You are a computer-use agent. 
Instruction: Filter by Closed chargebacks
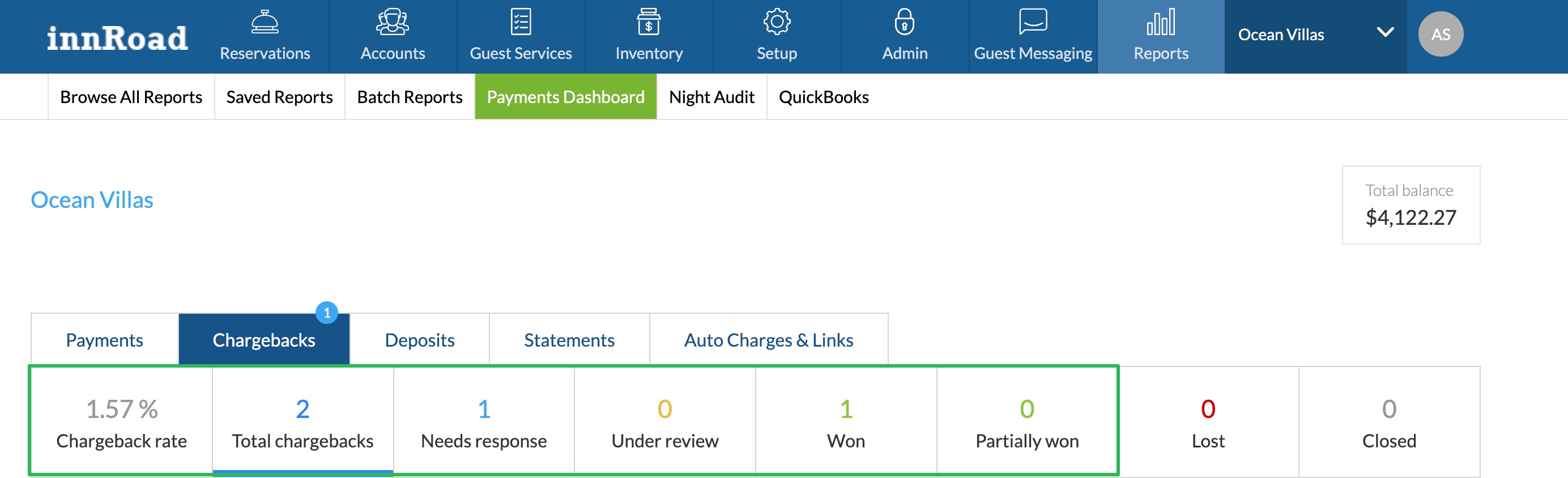coord(1389,421)
